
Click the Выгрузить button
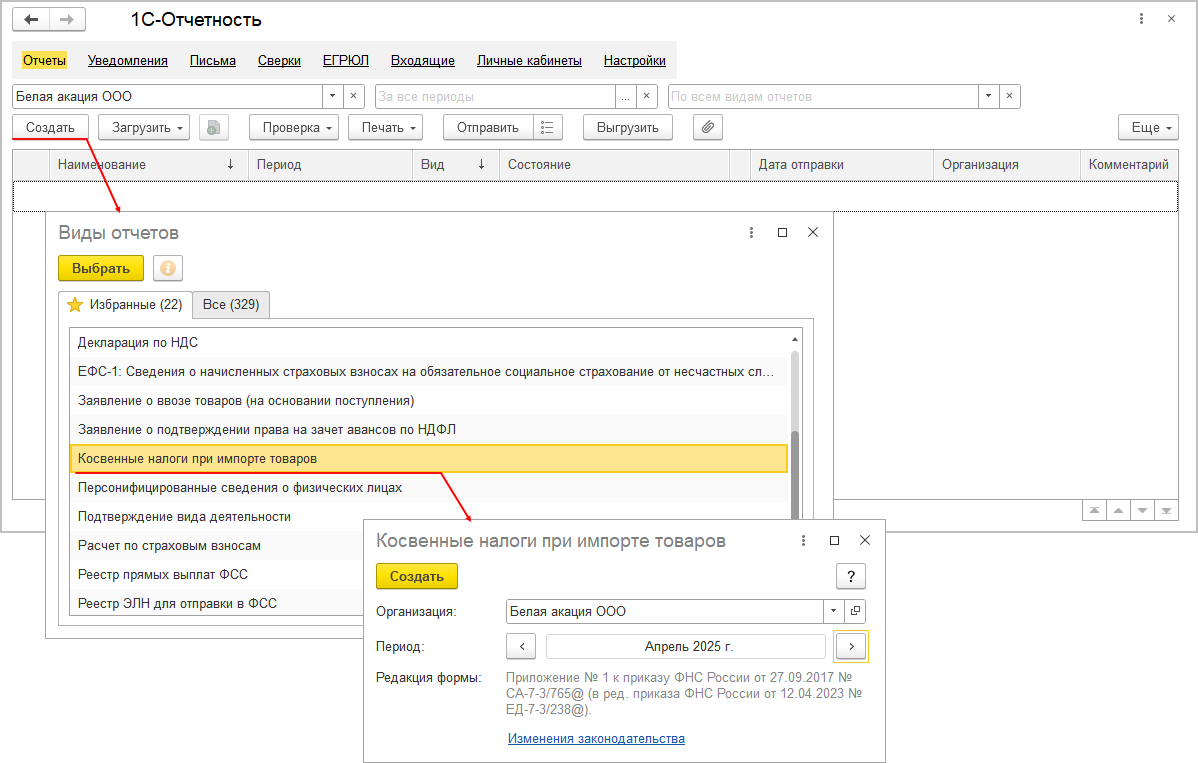pos(627,128)
